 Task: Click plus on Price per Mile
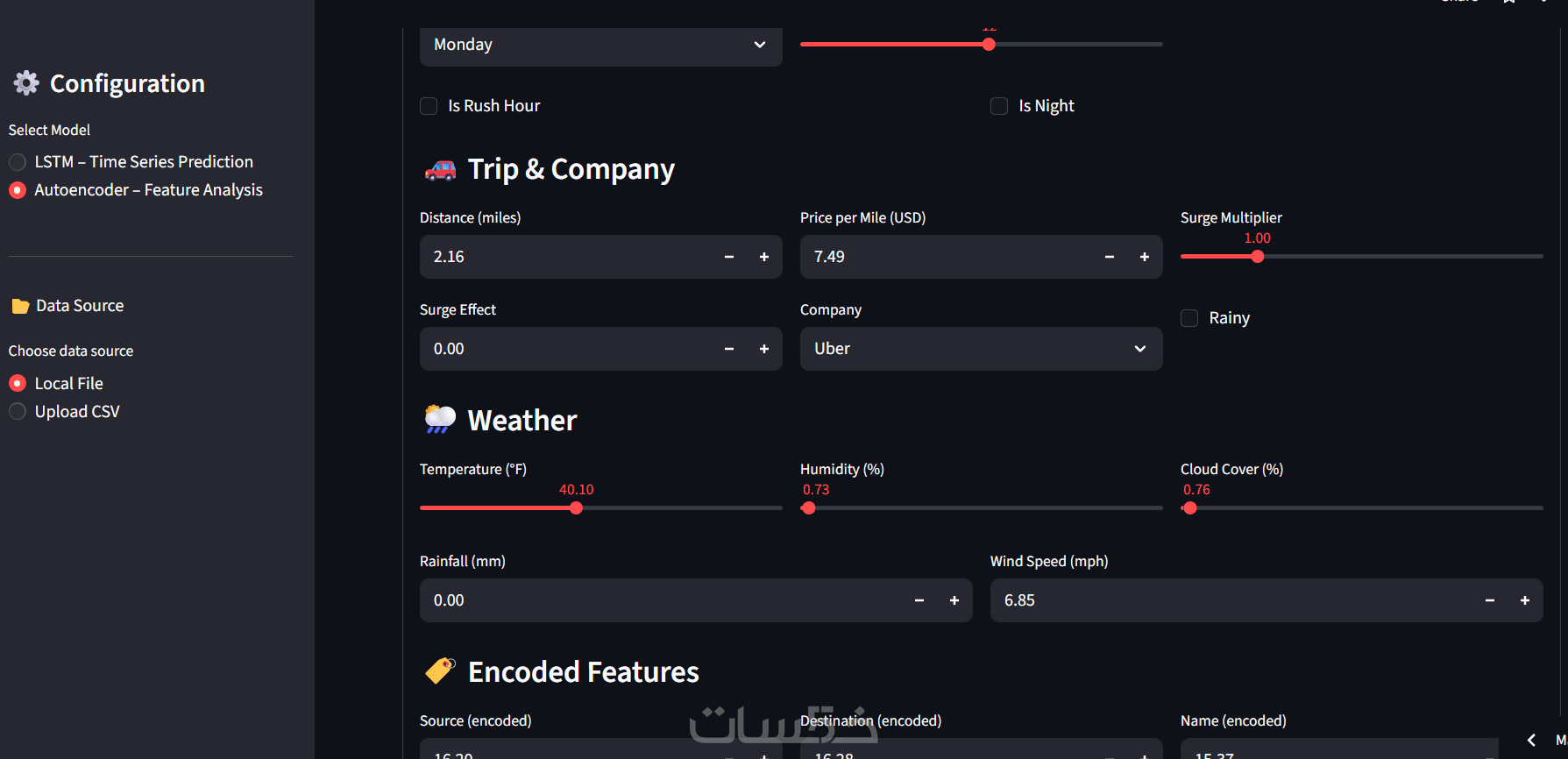point(1144,257)
